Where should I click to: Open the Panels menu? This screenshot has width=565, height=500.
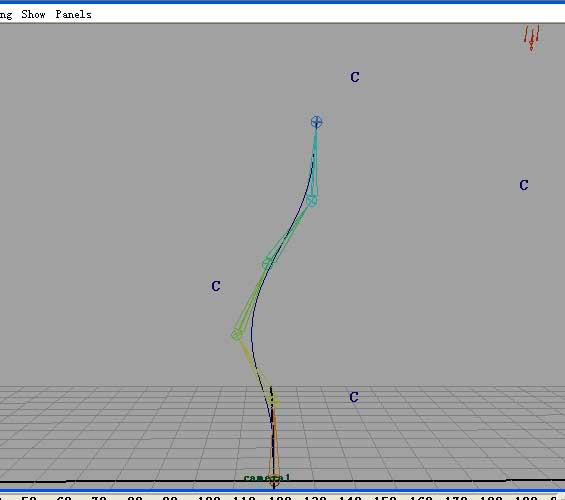pos(73,14)
